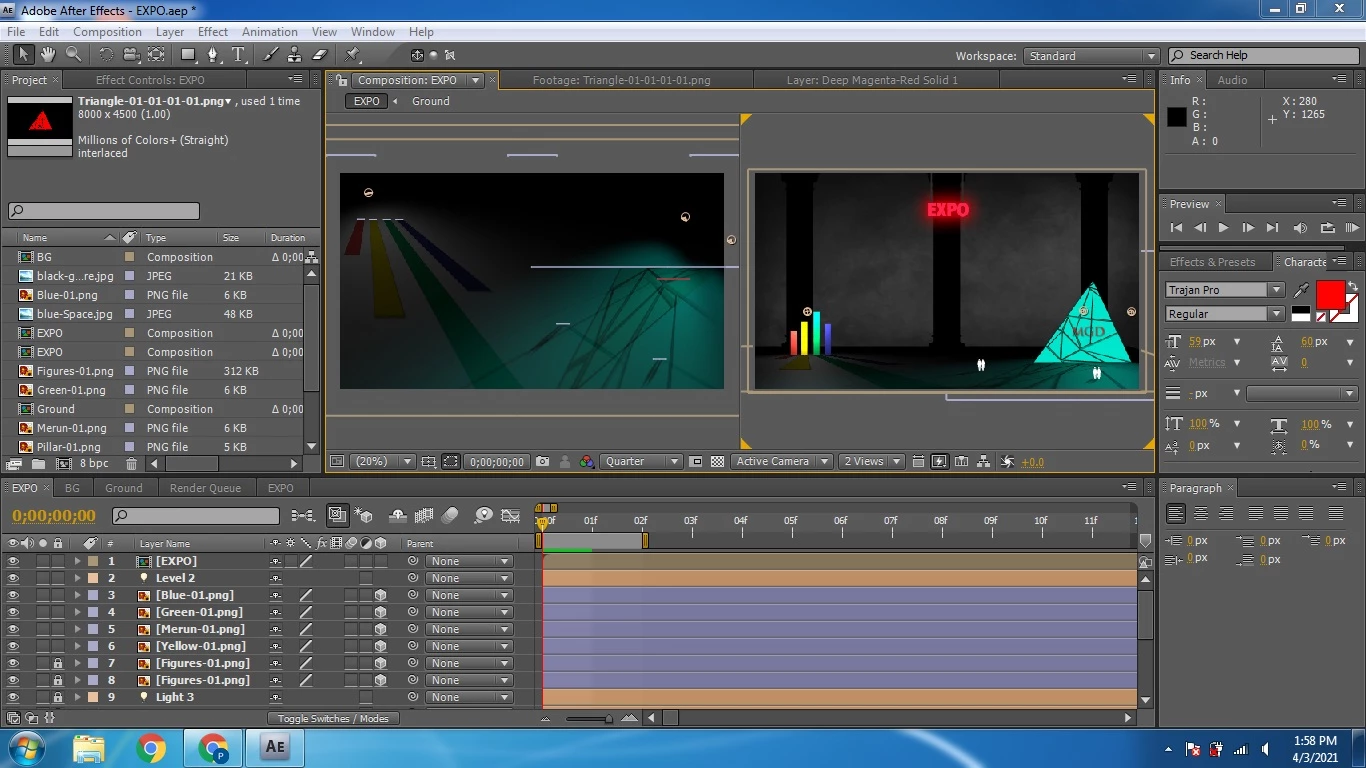The width and height of the screenshot is (1366, 768).
Task: Hide the Blue-01.png layer eye
Action: (13, 595)
